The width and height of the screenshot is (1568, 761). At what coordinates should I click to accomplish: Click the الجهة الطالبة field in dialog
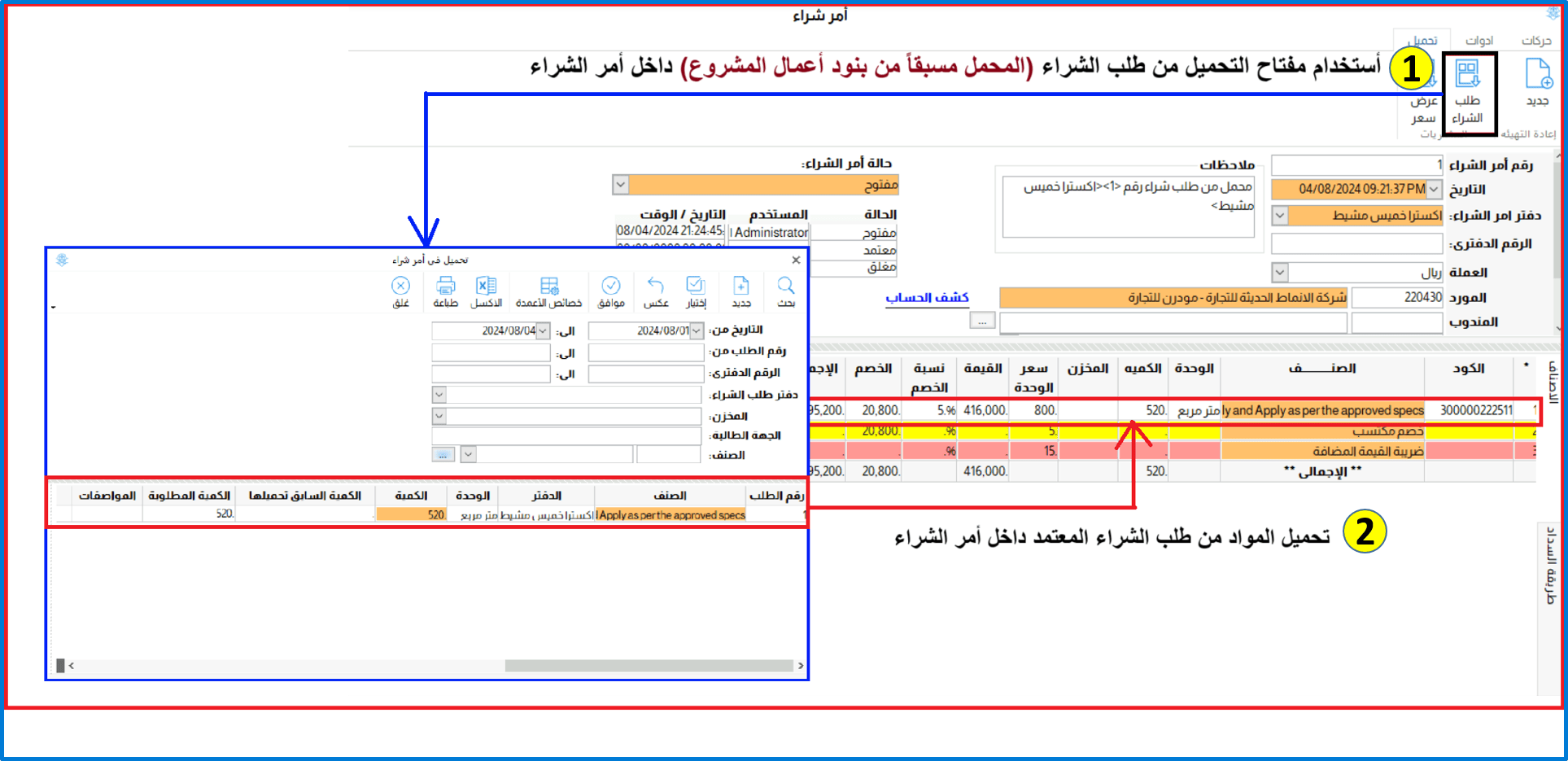[x=566, y=435]
